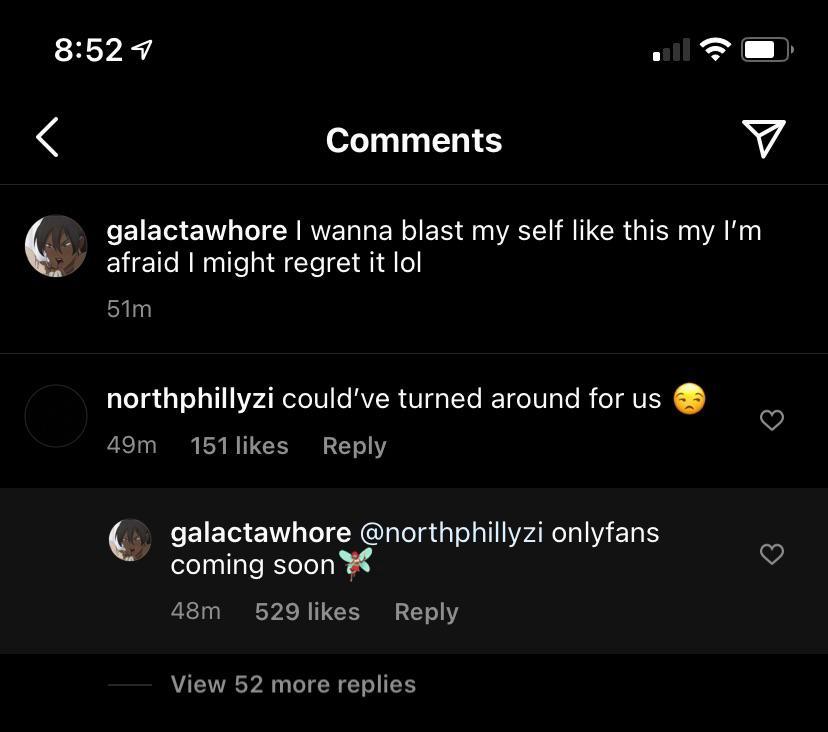The height and width of the screenshot is (732, 828).
Task: Tap the 8:52 status bar clock
Action: tap(89, 50)
